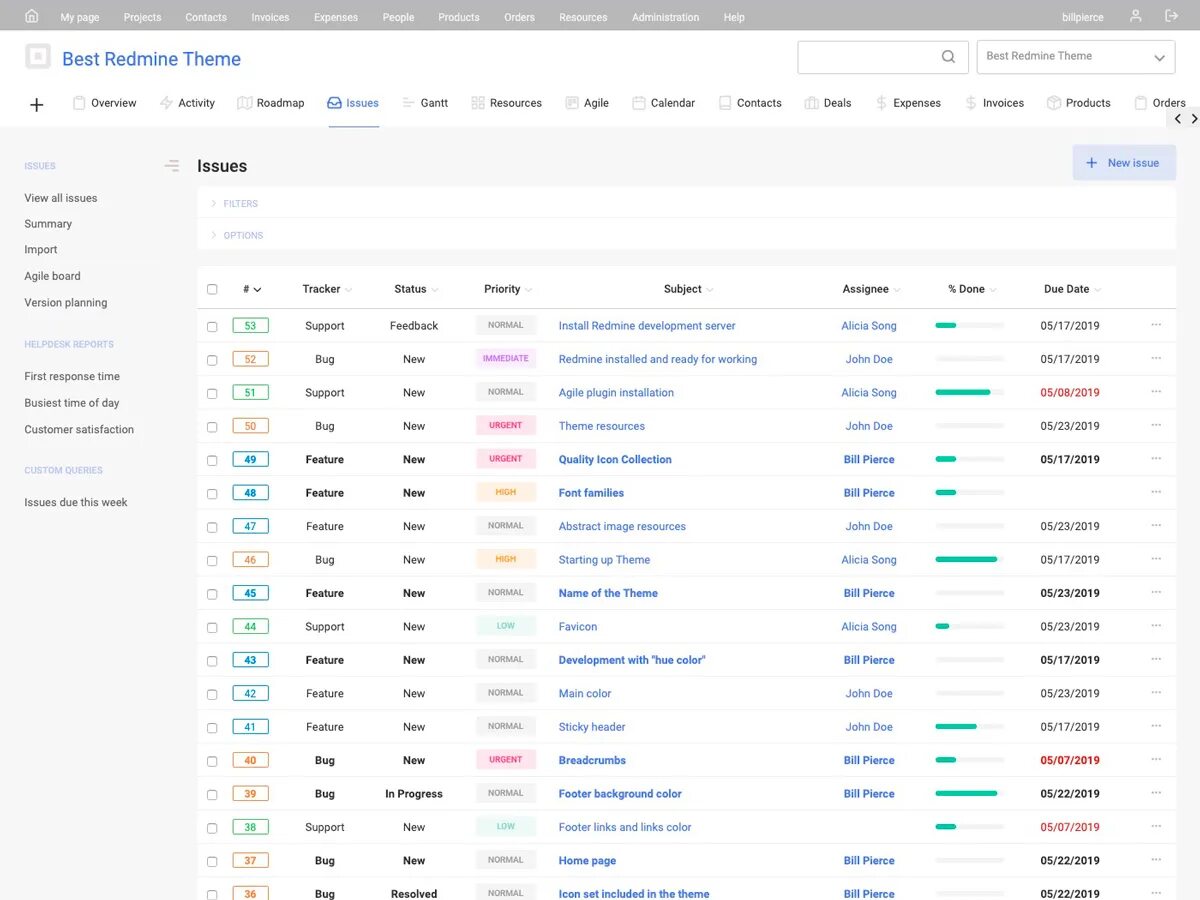Check the checkbox for issue 40 Breadcrumbs
The width and height of the screenshot is (1200, 900).
pyautogui.click(x=212, y=760)
